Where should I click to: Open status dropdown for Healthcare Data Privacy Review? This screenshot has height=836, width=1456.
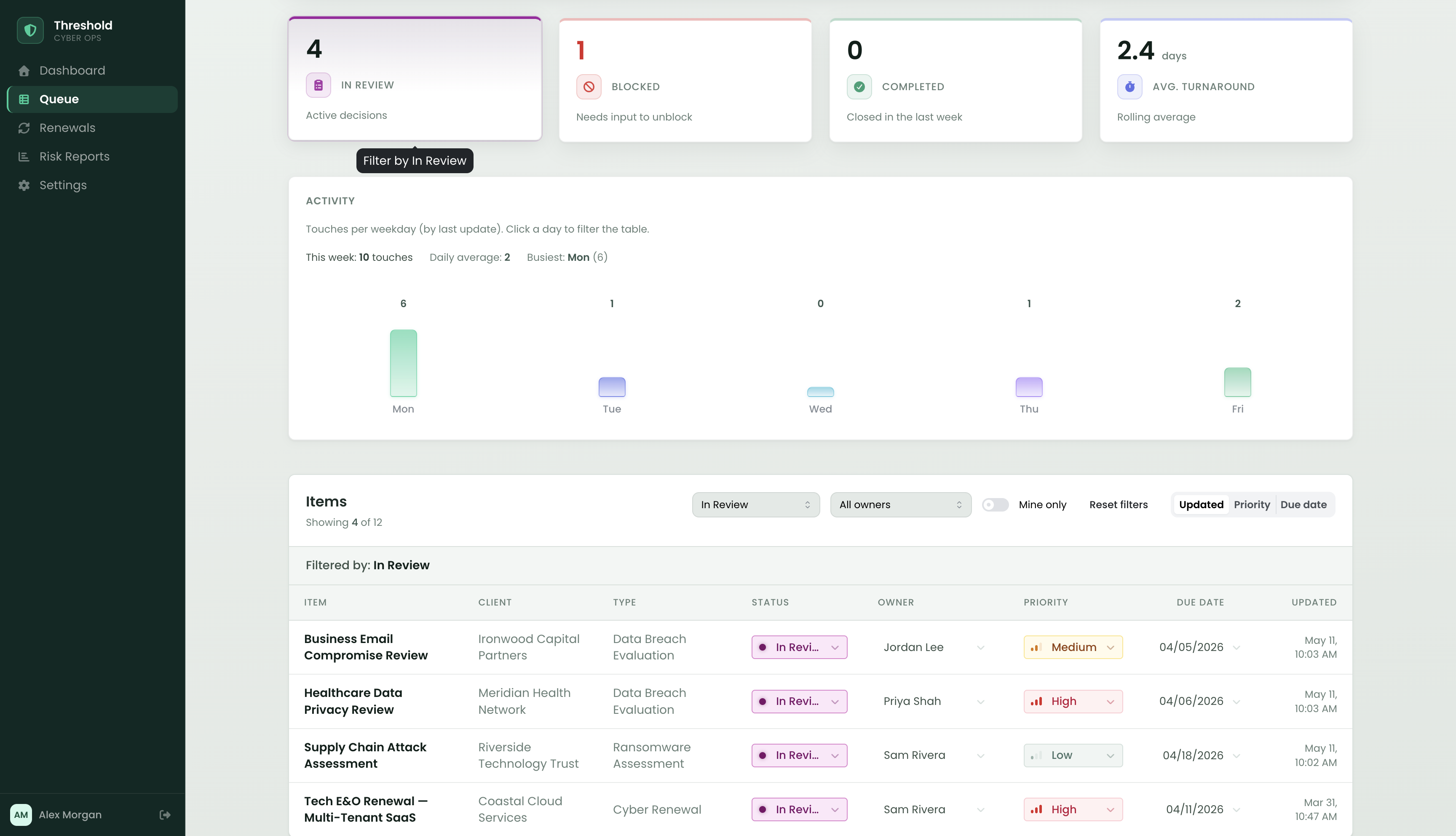799,702
